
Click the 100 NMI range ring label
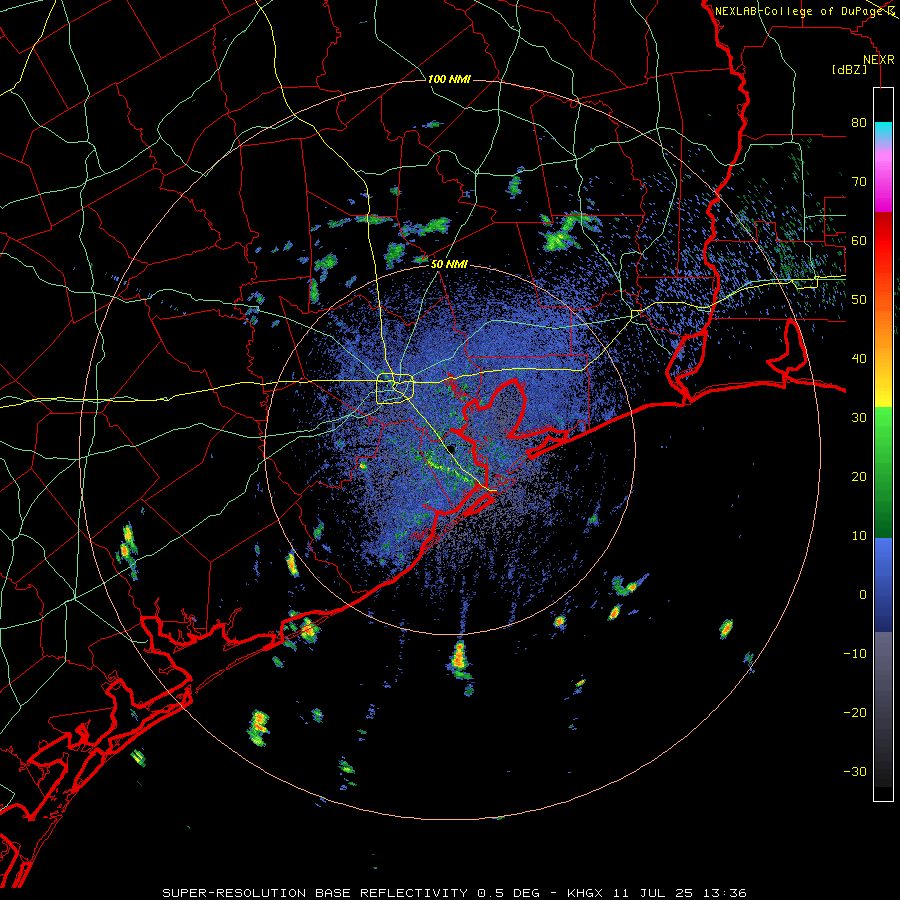click(x=449, y=79)
